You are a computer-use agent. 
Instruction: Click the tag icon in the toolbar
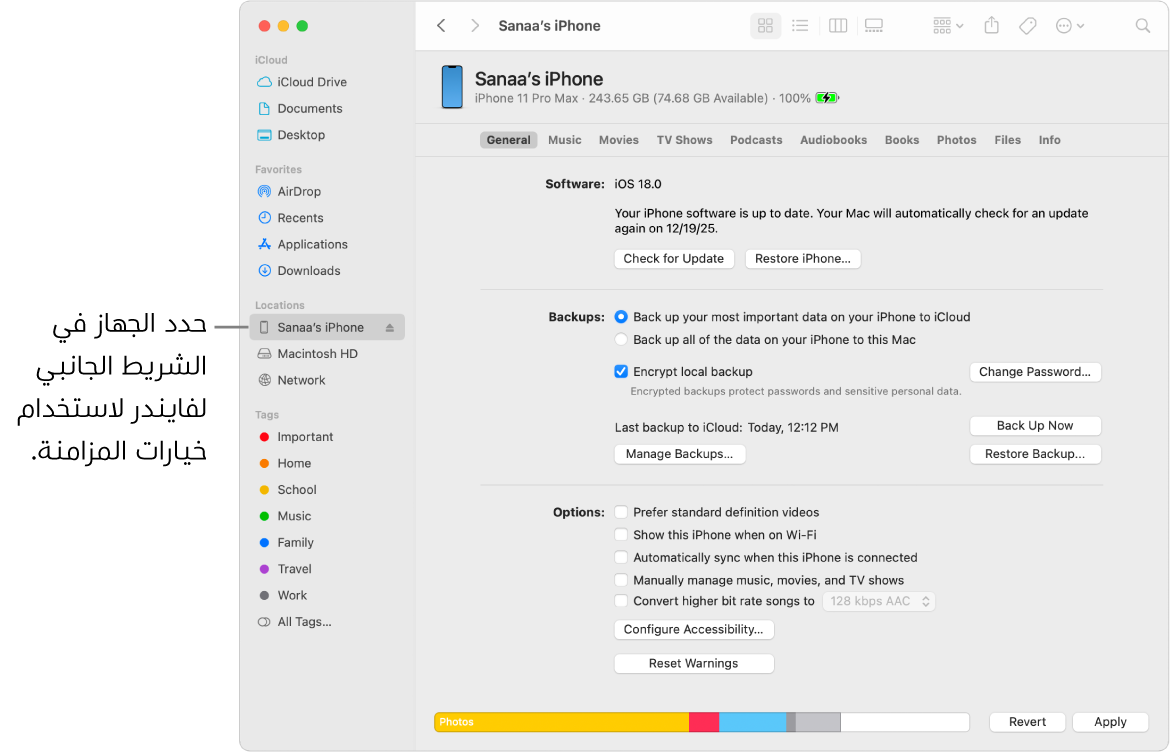click(1028, 26)
